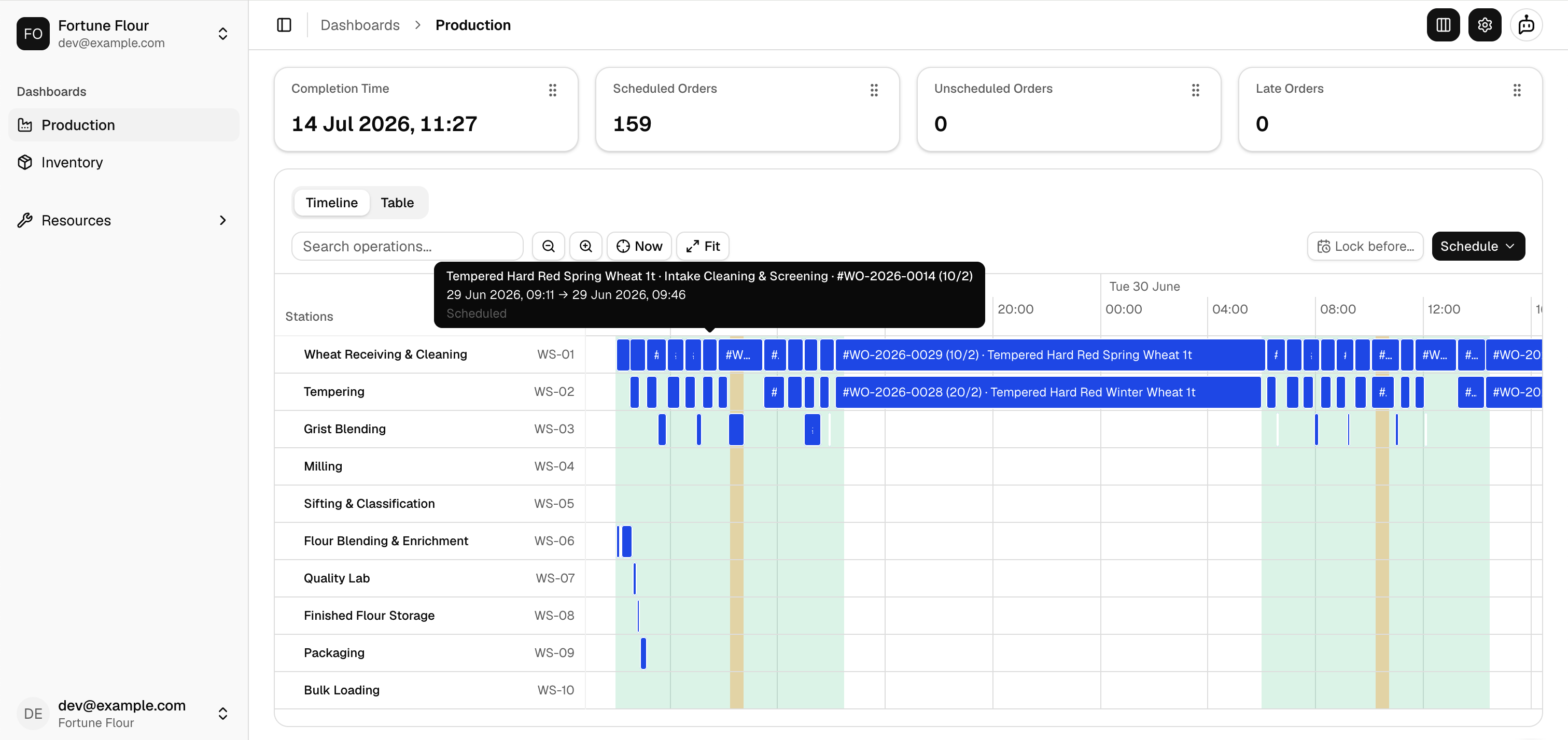Viewport: 1568px width, 740px height.
Task: Click the 14 Jul 2026, 11:27 completion value
Action: 384,124
